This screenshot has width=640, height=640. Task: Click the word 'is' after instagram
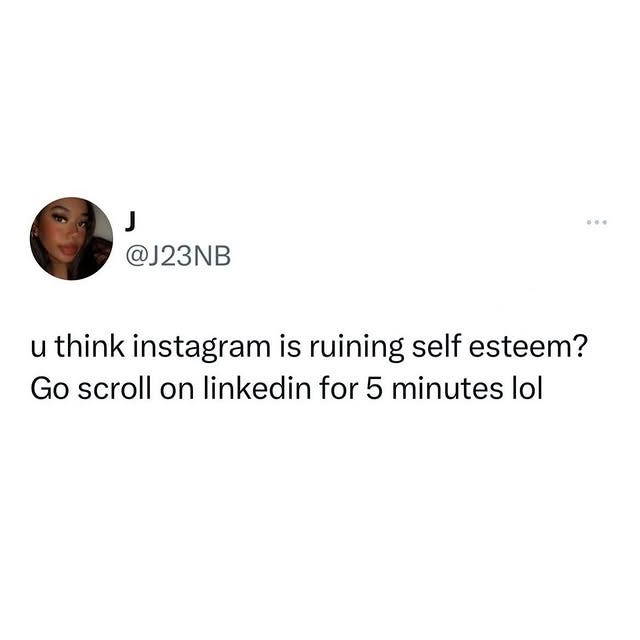click(290, 347)
